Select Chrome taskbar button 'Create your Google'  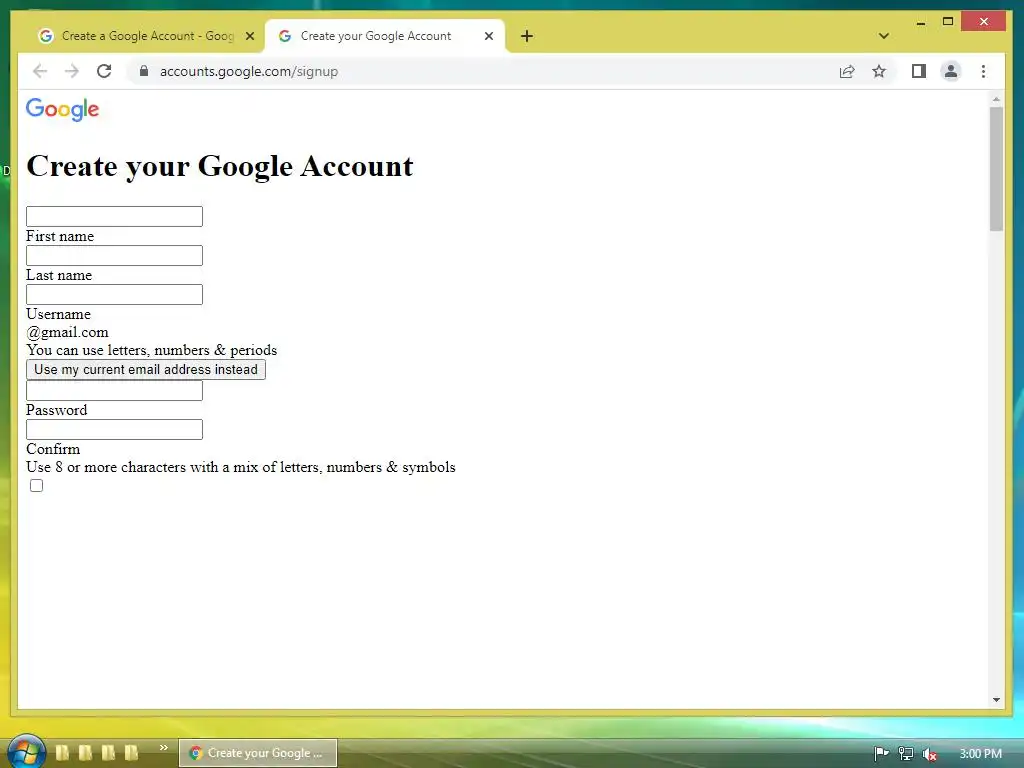pos(258,753)
